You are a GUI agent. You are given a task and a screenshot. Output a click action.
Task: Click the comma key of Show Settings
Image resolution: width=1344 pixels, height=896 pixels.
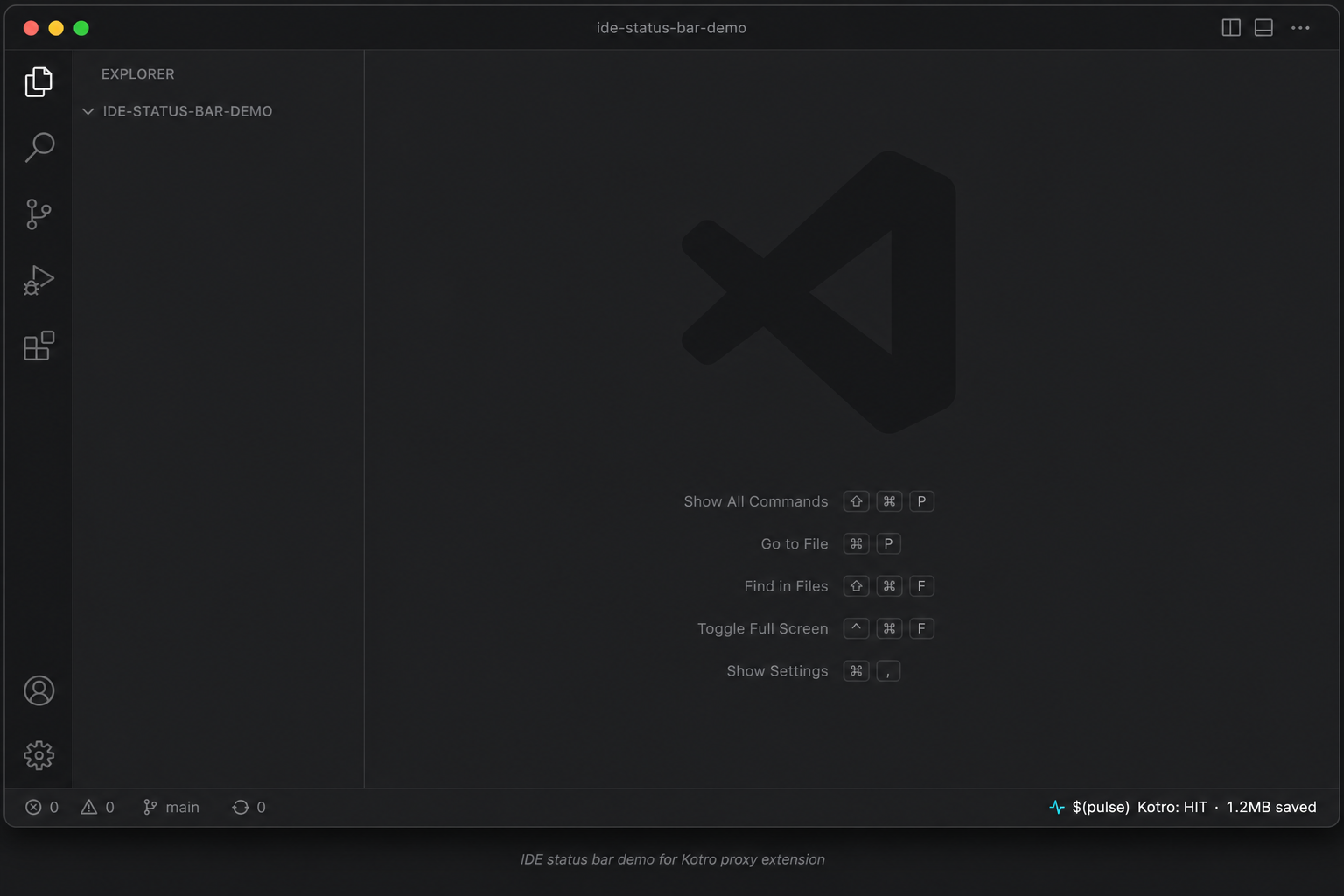click(888, 671)
